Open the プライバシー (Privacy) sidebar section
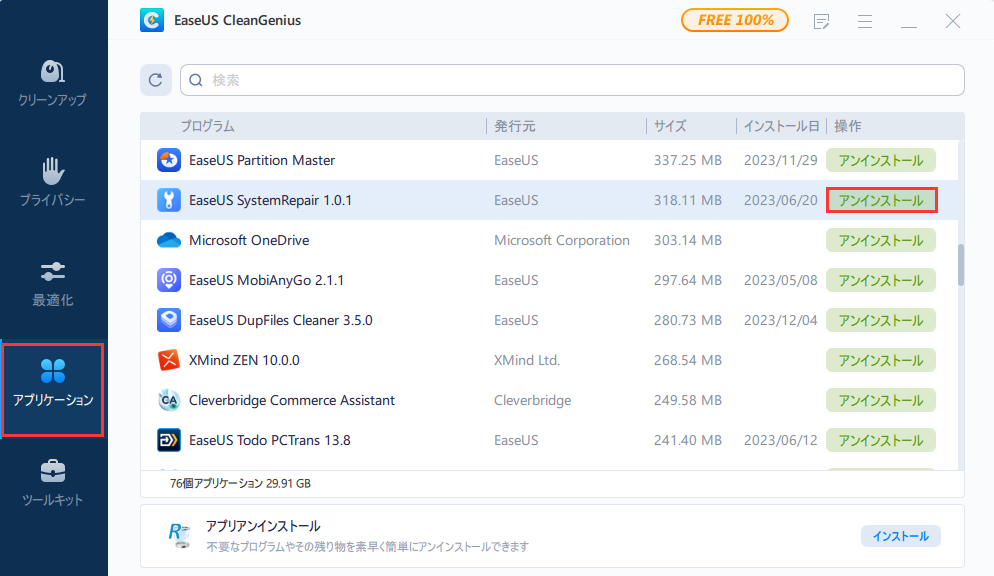 coord(53,182)
